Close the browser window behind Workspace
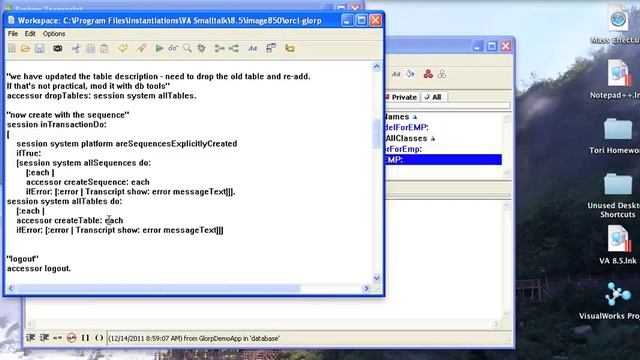Screen dimensions: 640x360 point(506,46)
